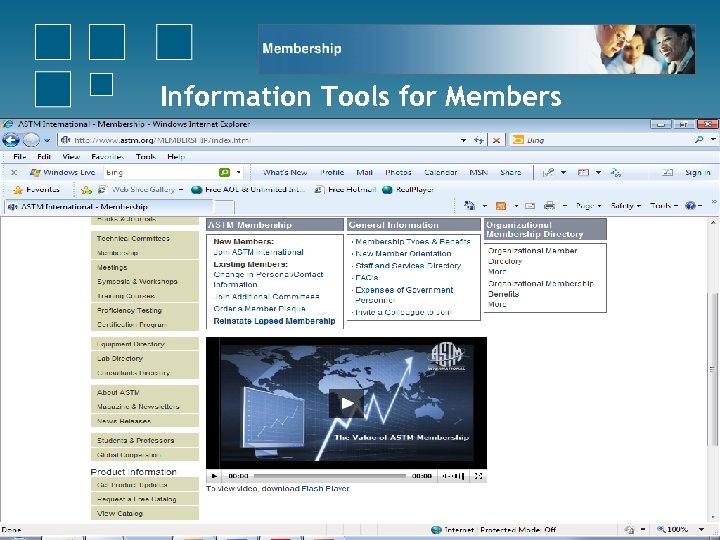The width and height of the screenshot is (720, 540).
Task: Open the search provider dropdown arrow
Action: (713, 140)
